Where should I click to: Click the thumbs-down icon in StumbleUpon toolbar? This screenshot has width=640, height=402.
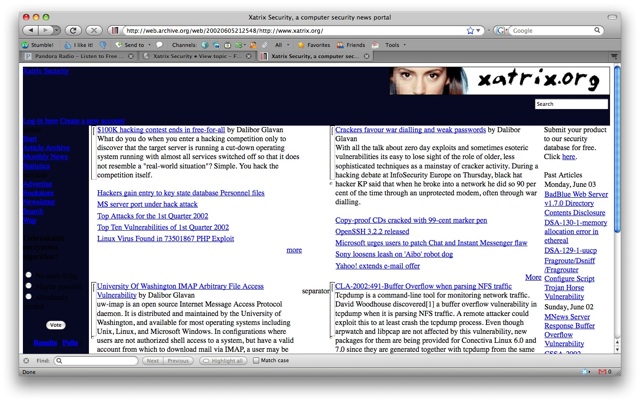click(x=103, y=45)
